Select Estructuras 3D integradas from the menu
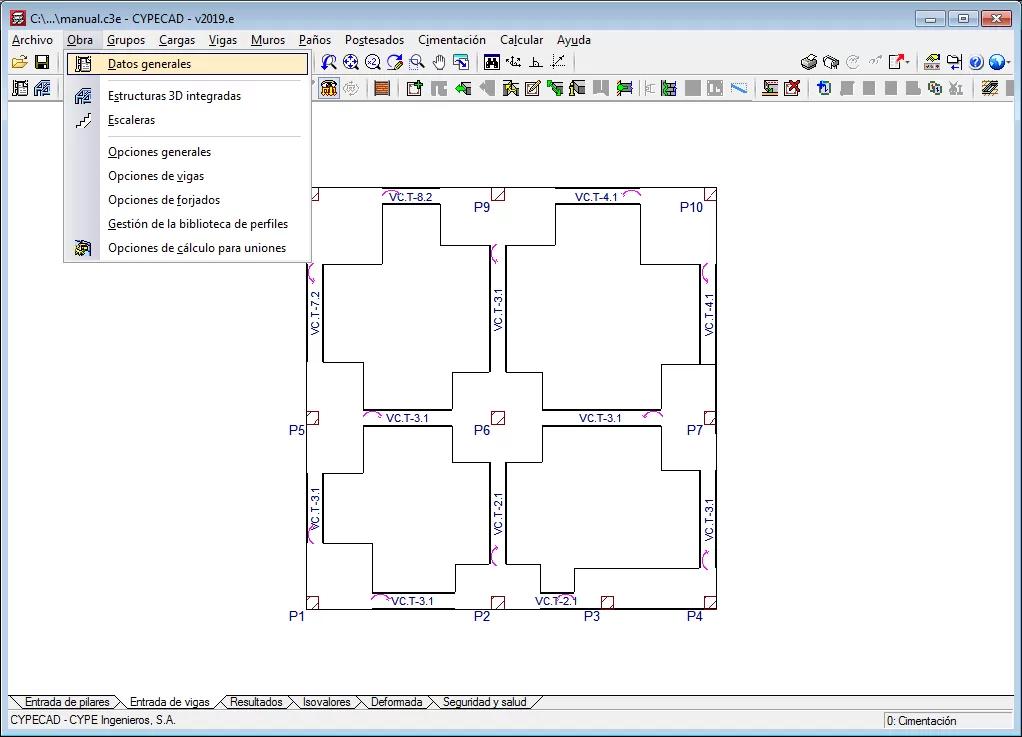This screenshot has height=737, width=1022. 175,96
